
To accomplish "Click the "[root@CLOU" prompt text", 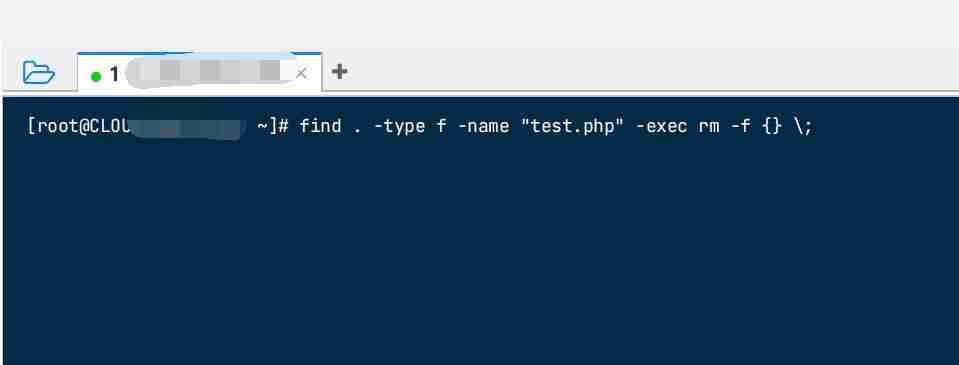I will pos(79,127).
